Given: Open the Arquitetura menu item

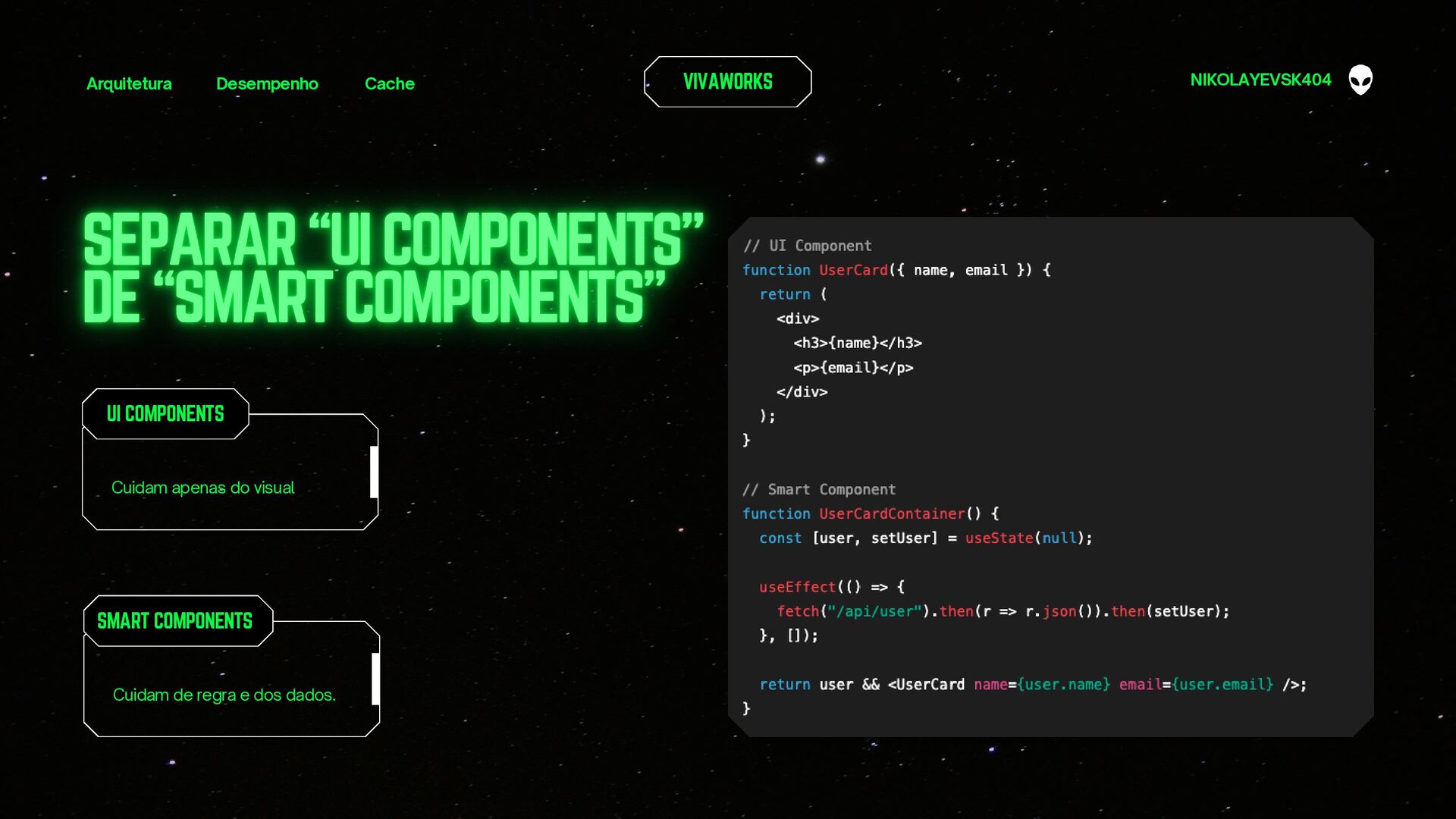Looking at the screenshot, I should 129,83.
